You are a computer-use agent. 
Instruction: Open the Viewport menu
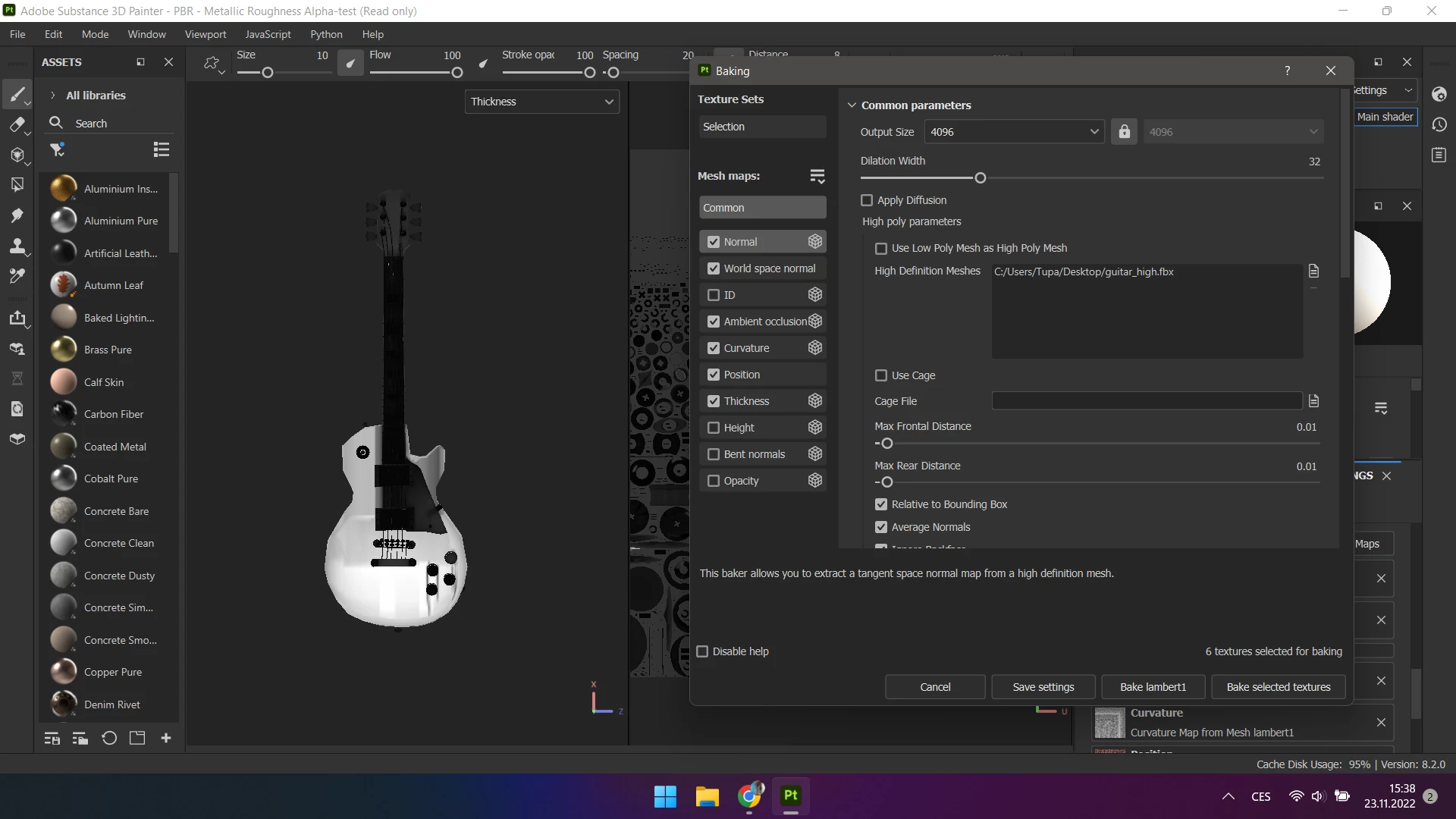(205, 34)
